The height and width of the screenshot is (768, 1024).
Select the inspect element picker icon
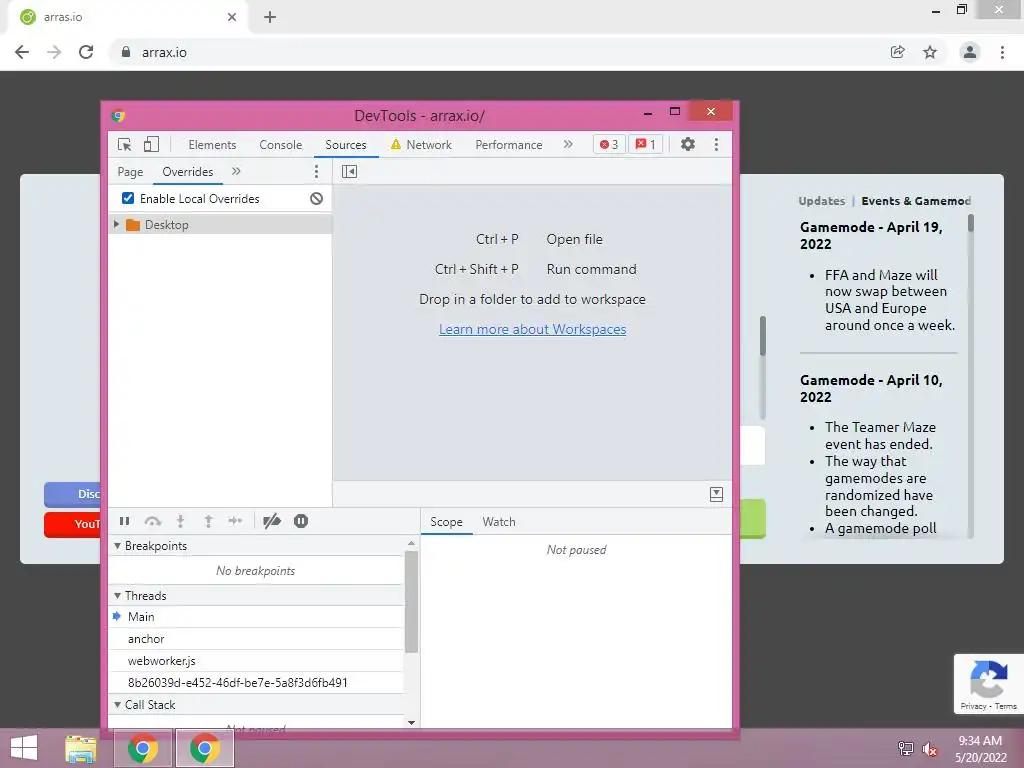pyautogui.click(x=124, y=144)
